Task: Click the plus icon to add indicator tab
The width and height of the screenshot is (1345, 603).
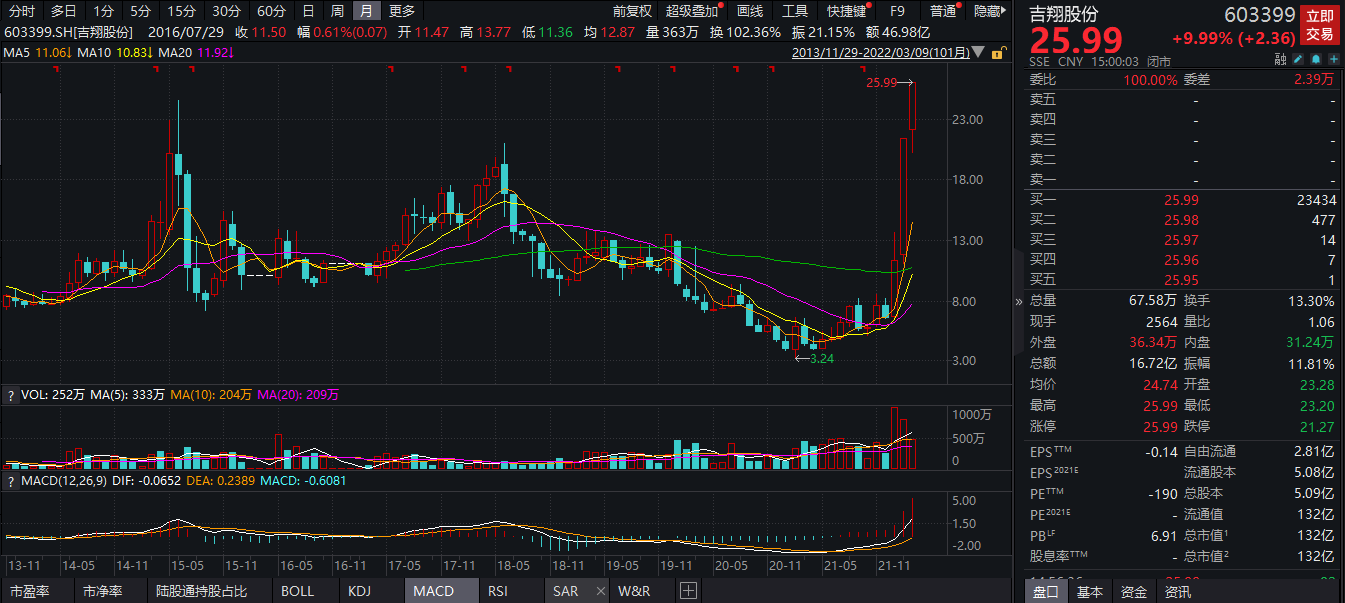Action: point(688,591)
